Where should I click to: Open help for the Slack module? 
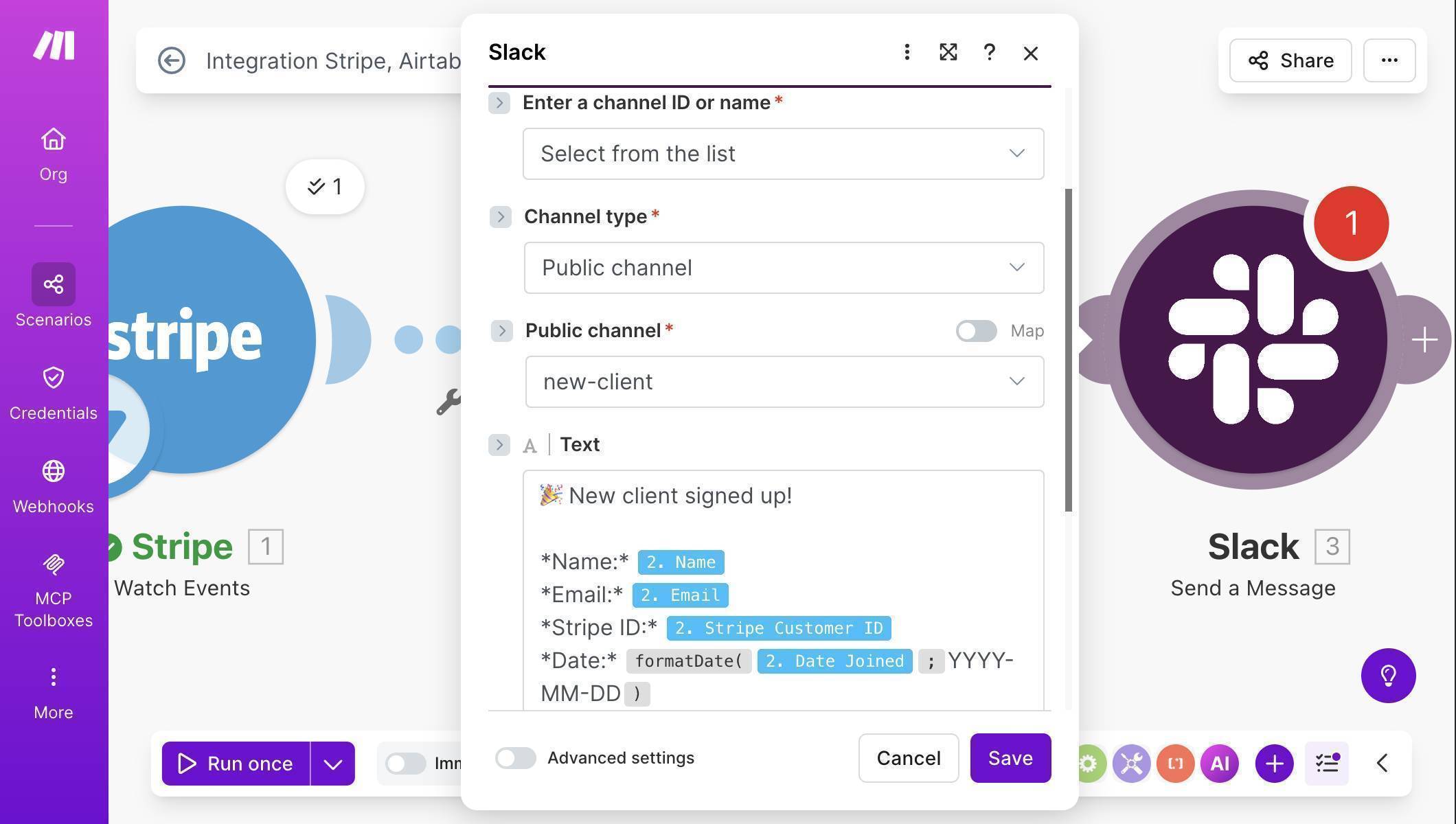989,51
